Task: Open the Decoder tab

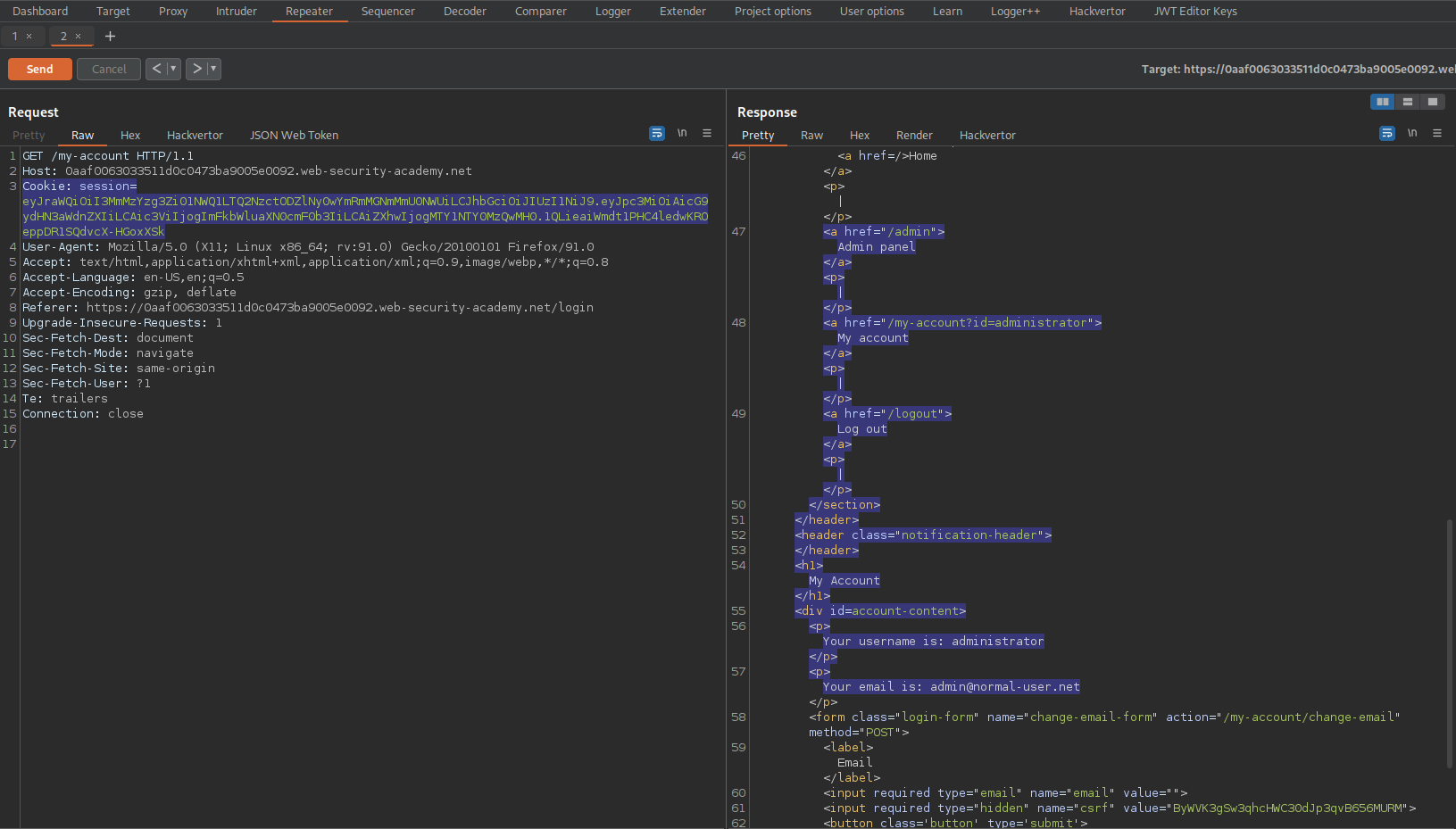Action: pyautogui.click(x=465, y=12)
